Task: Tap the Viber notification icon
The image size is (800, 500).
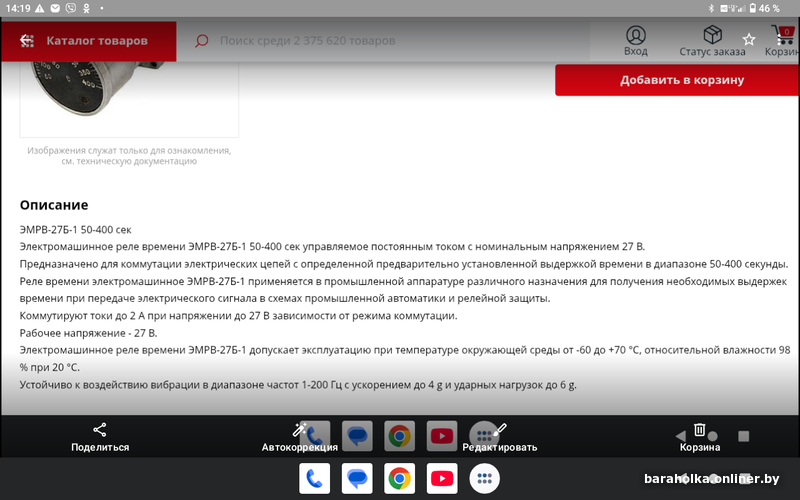Action: (x=71, y=8)
